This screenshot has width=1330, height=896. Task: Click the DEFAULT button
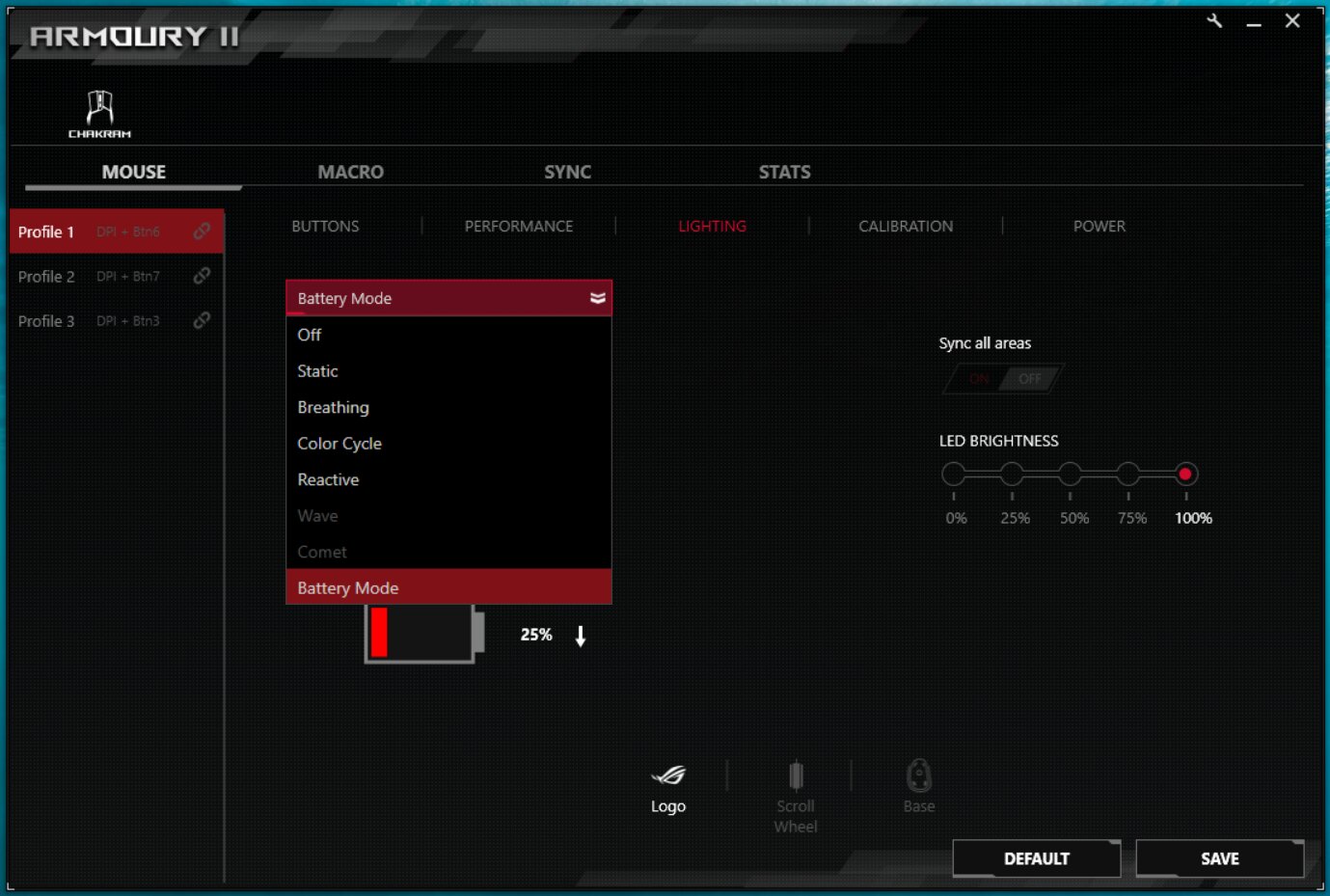tap(1037, 858)
